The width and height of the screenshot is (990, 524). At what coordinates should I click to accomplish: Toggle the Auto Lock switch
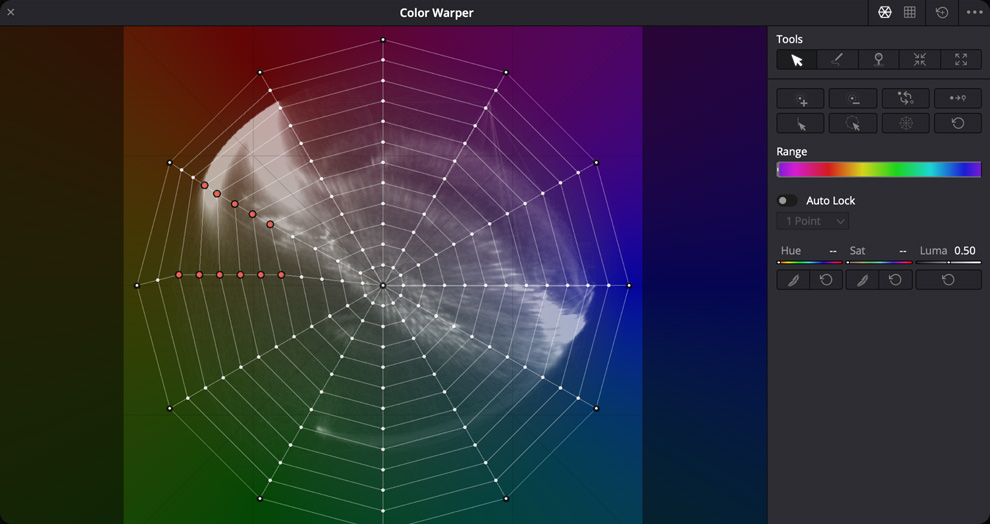tap(788, 201)
